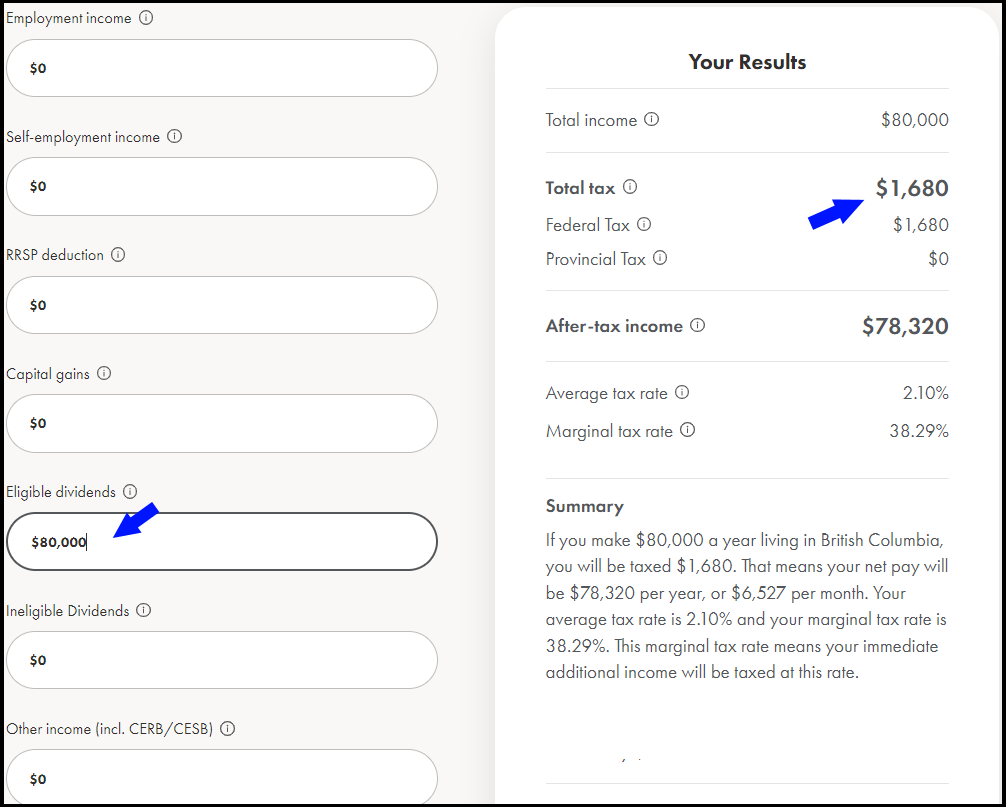
Task: Click the Self-employment income info icon
Action: pyautogui.click(x=175, y=136)
